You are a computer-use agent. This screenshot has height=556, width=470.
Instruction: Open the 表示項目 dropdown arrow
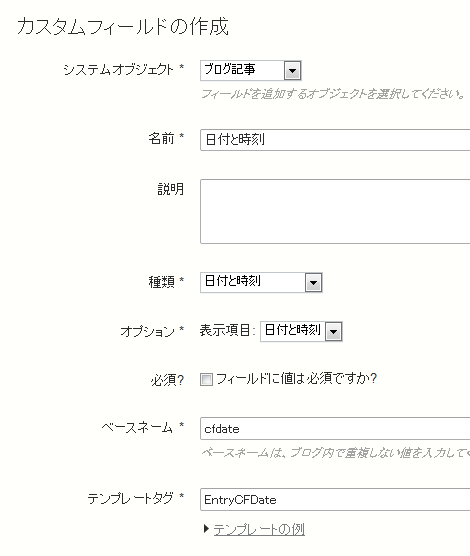coord(333,332)
